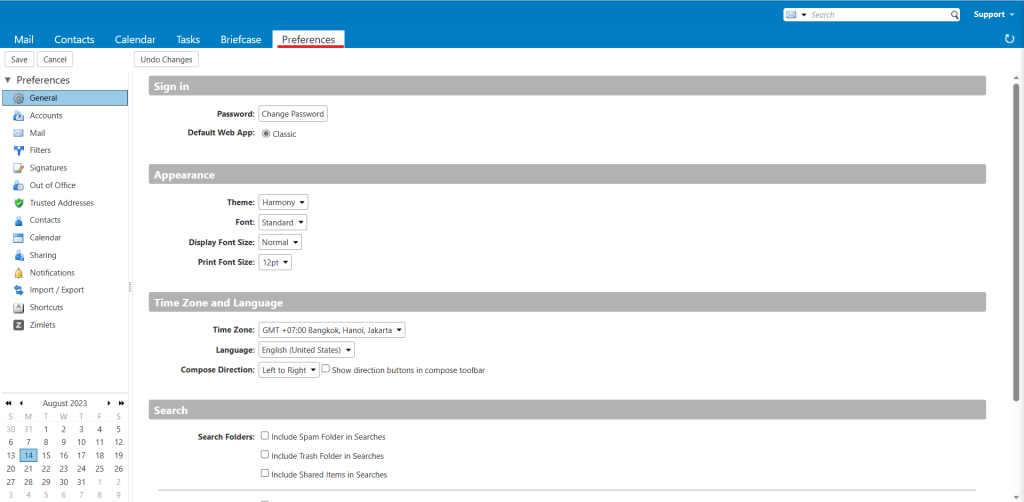Click the Undo Changes button

point(166,60)
